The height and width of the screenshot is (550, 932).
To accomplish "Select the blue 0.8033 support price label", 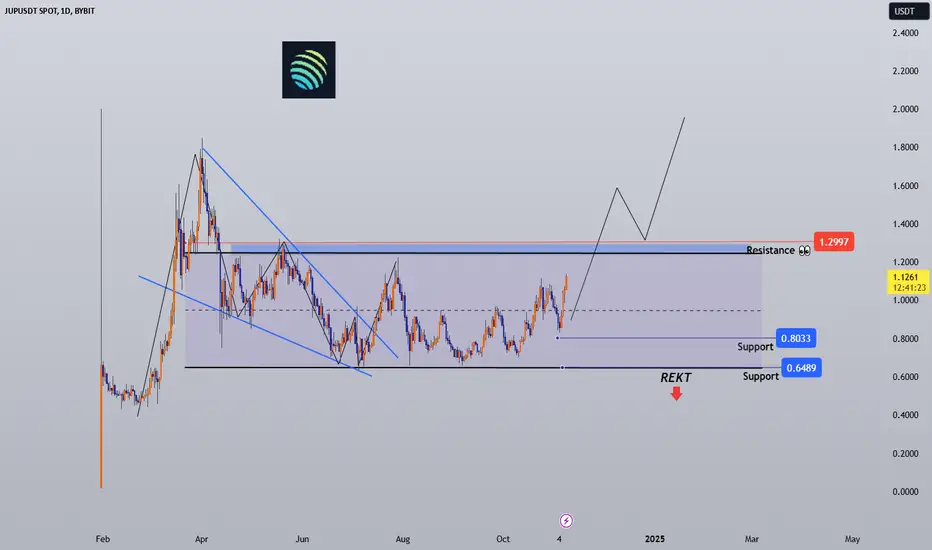I will coord(796,338).
